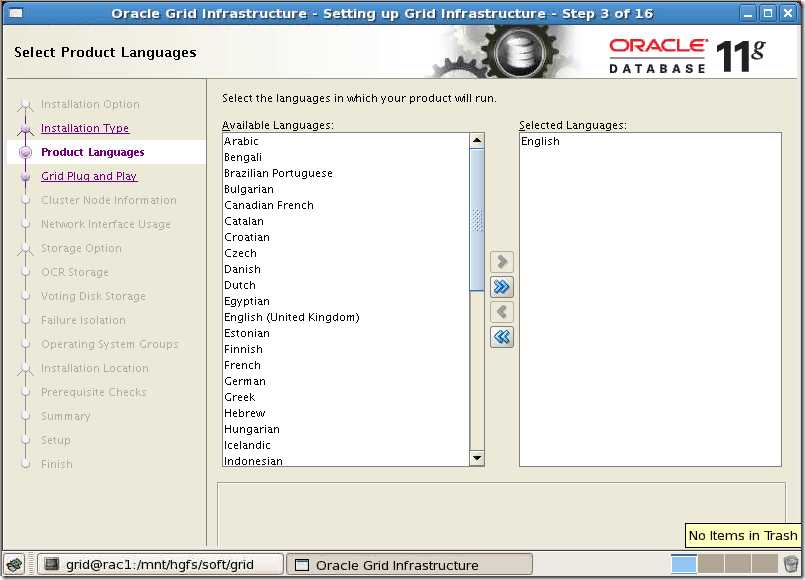Select Dutch in Available Languages
Viewport: 805px width, 580px height.
click(x=346, y=285)
